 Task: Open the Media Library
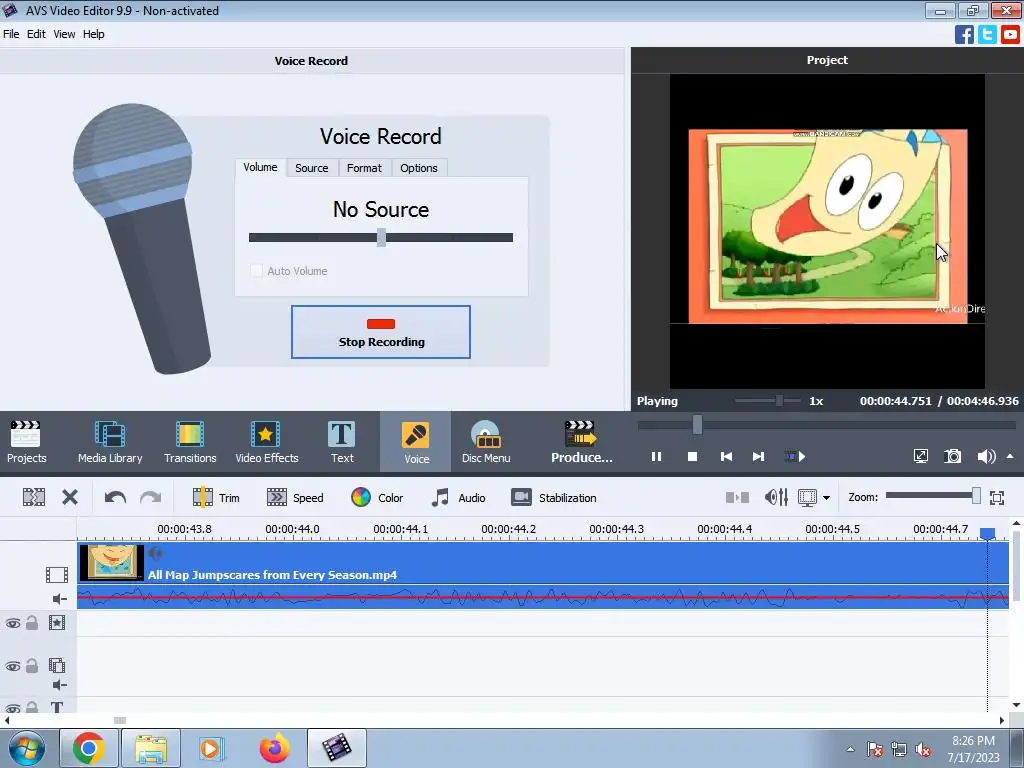pos(110,441)
